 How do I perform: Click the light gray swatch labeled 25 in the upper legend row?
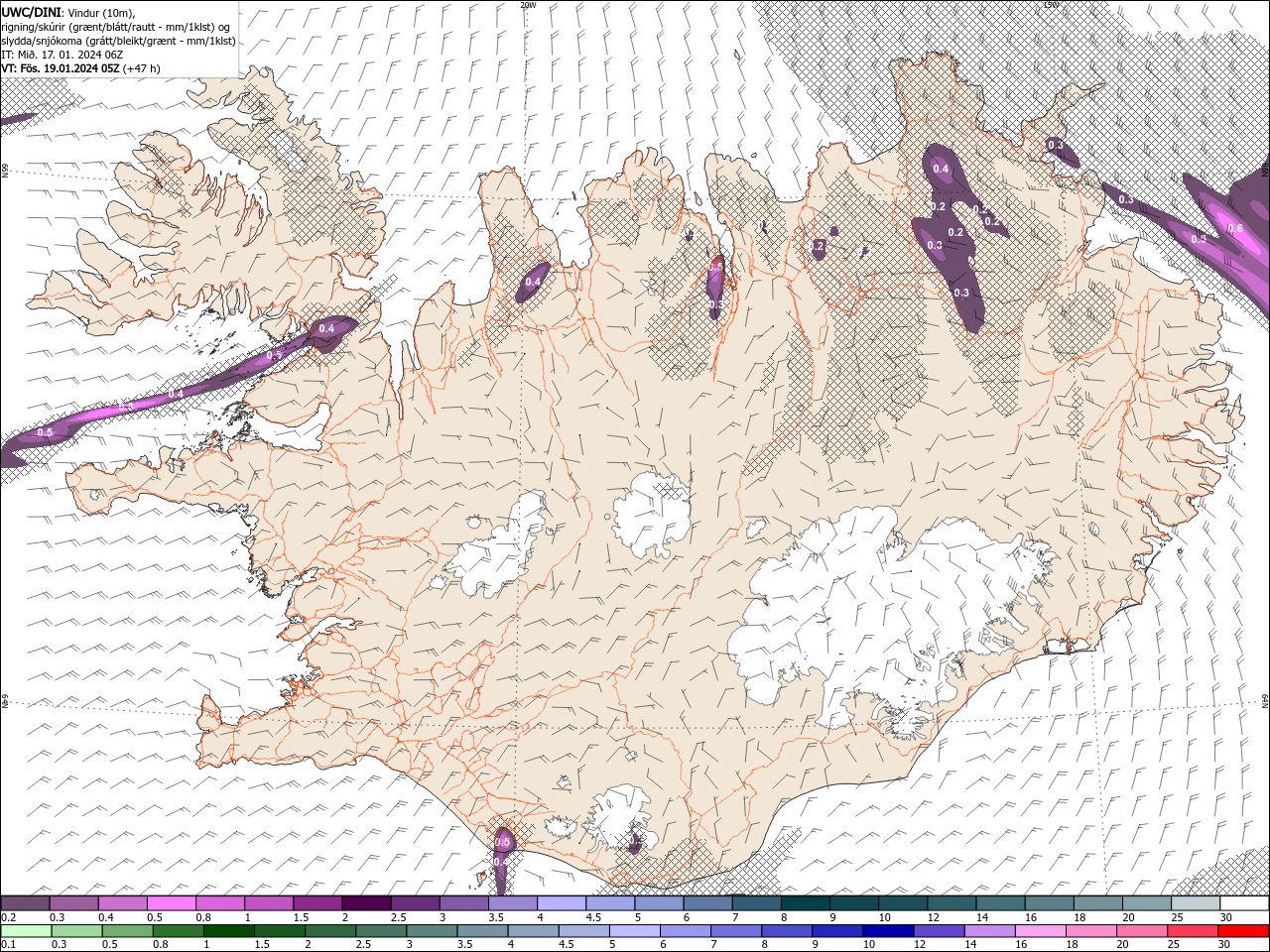point(1196,903)
